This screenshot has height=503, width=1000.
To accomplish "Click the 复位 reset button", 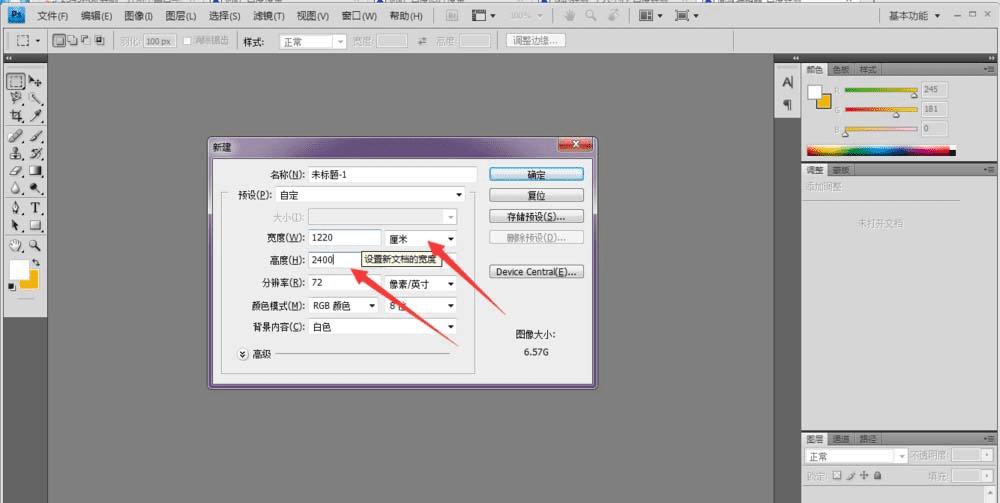I will pos(536,195).
